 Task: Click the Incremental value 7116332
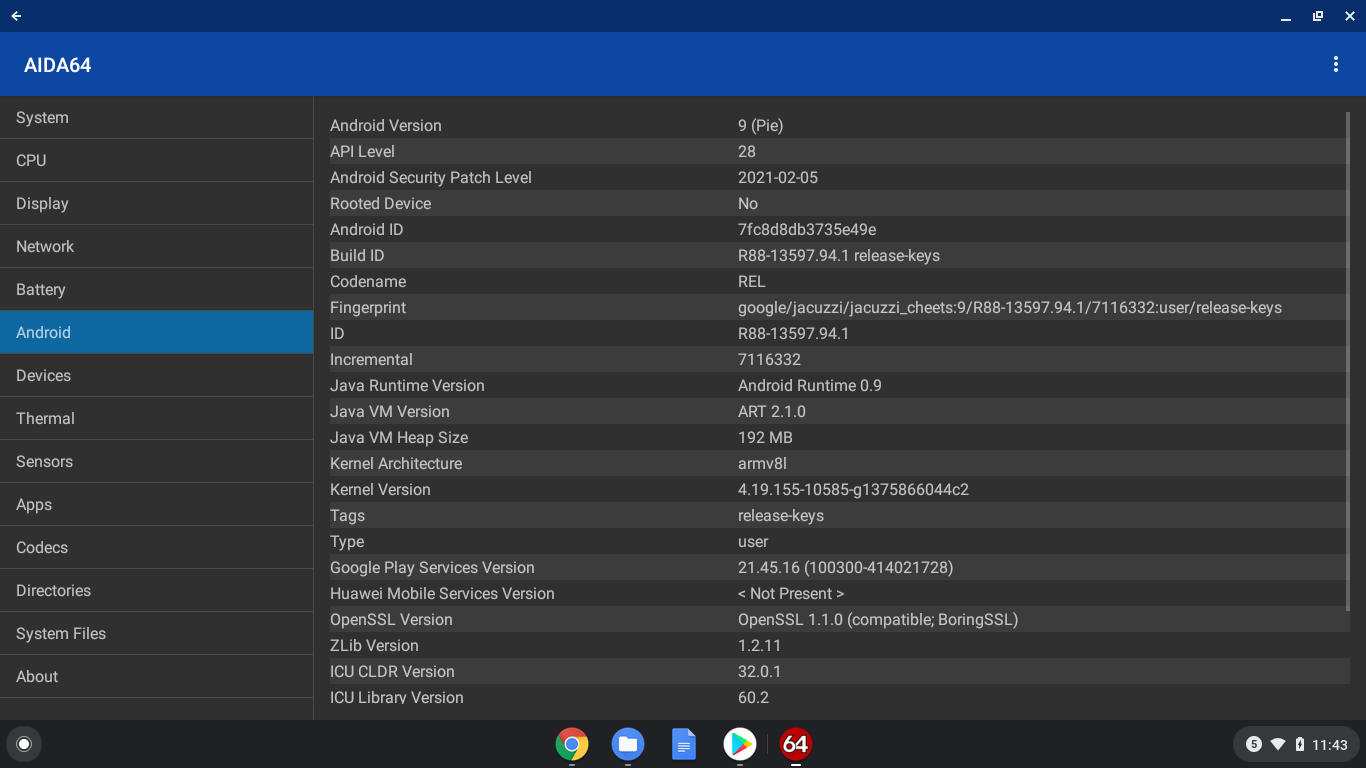769,359
